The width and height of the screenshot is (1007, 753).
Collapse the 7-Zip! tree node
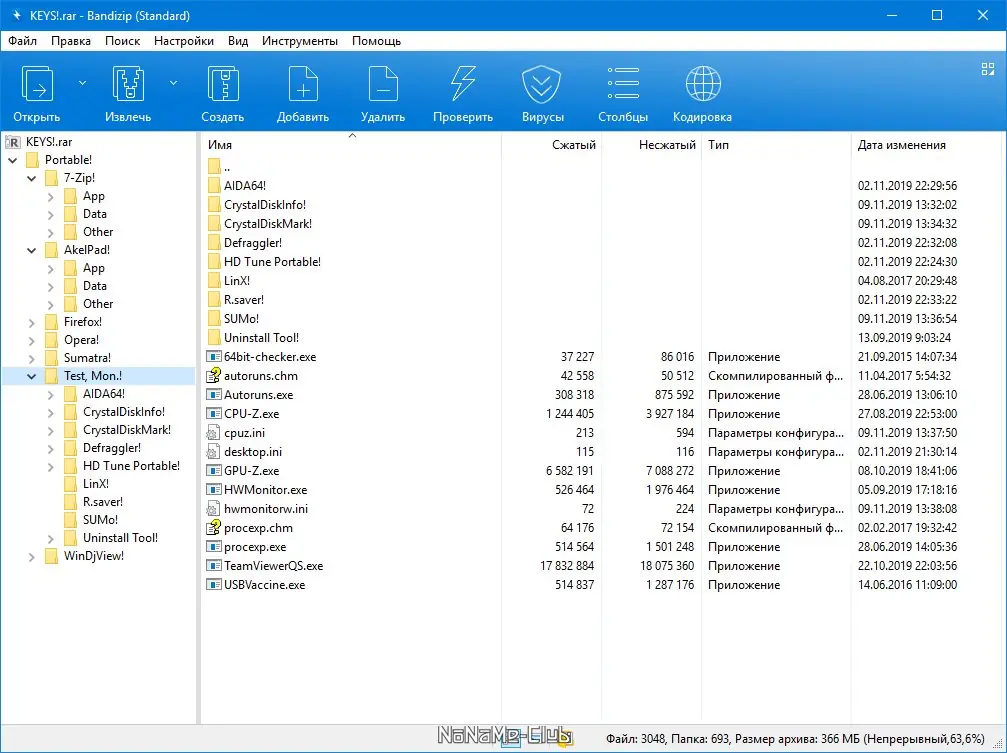coord(31,178)
